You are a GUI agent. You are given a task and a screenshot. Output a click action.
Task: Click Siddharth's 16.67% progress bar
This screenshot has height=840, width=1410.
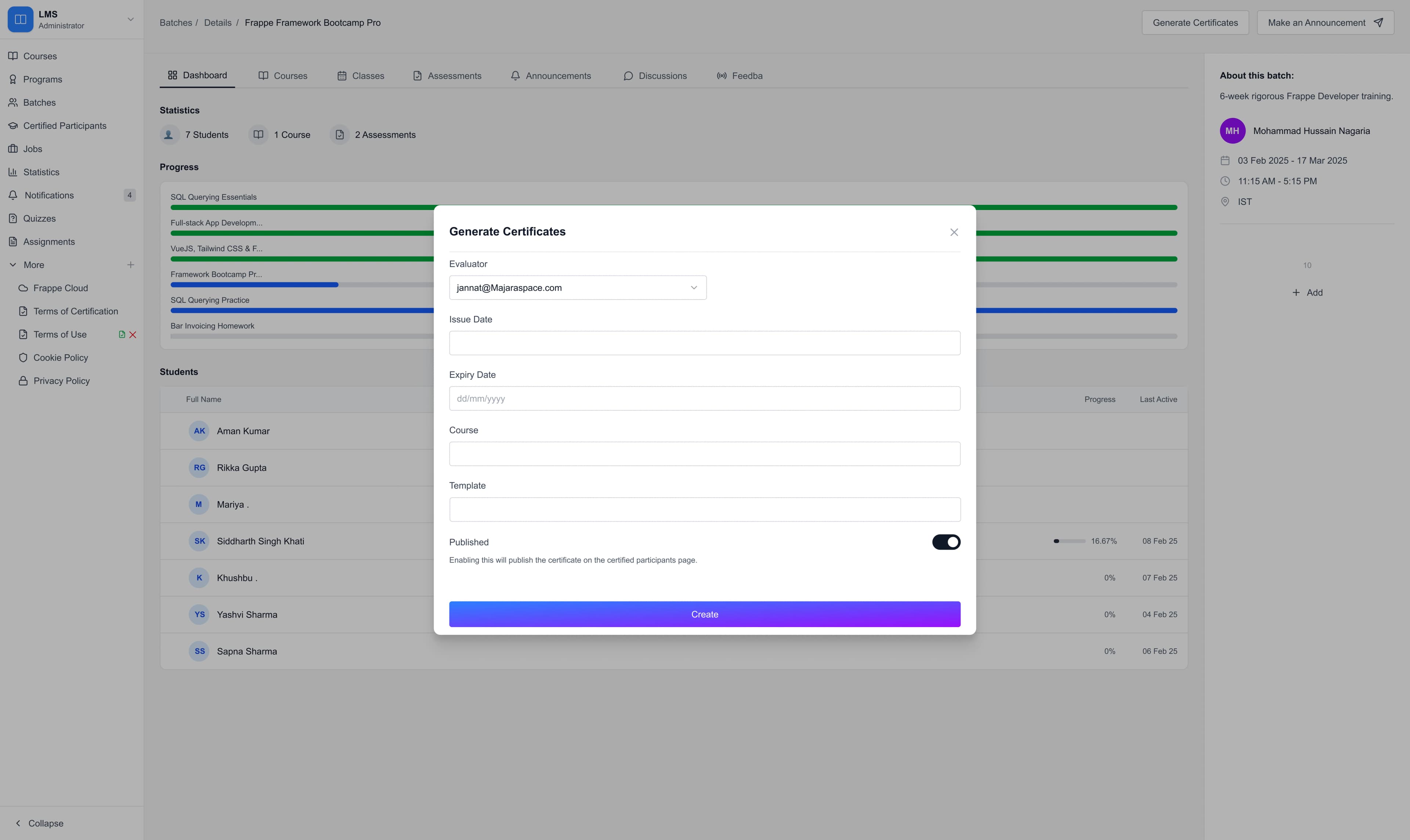click(1070, 540)
